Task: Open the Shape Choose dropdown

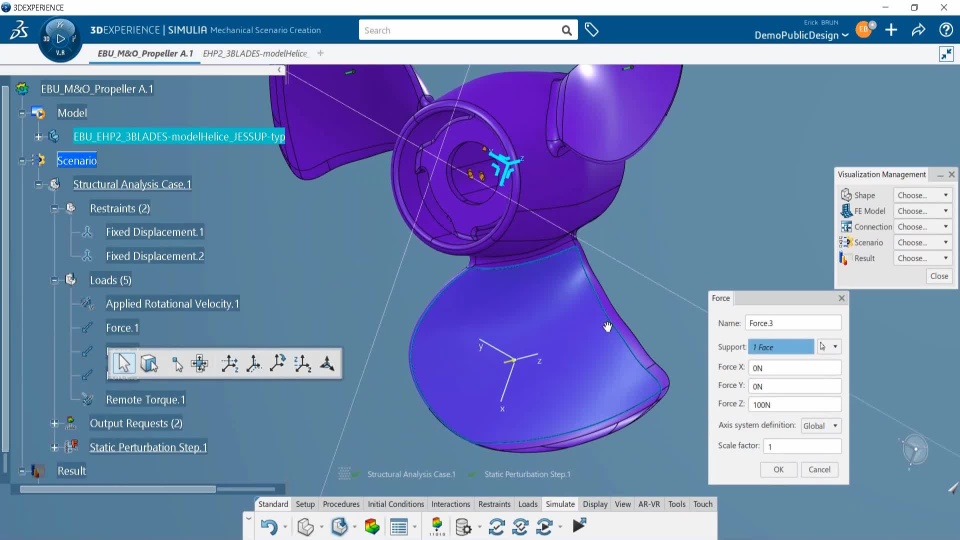Action: 923,195
